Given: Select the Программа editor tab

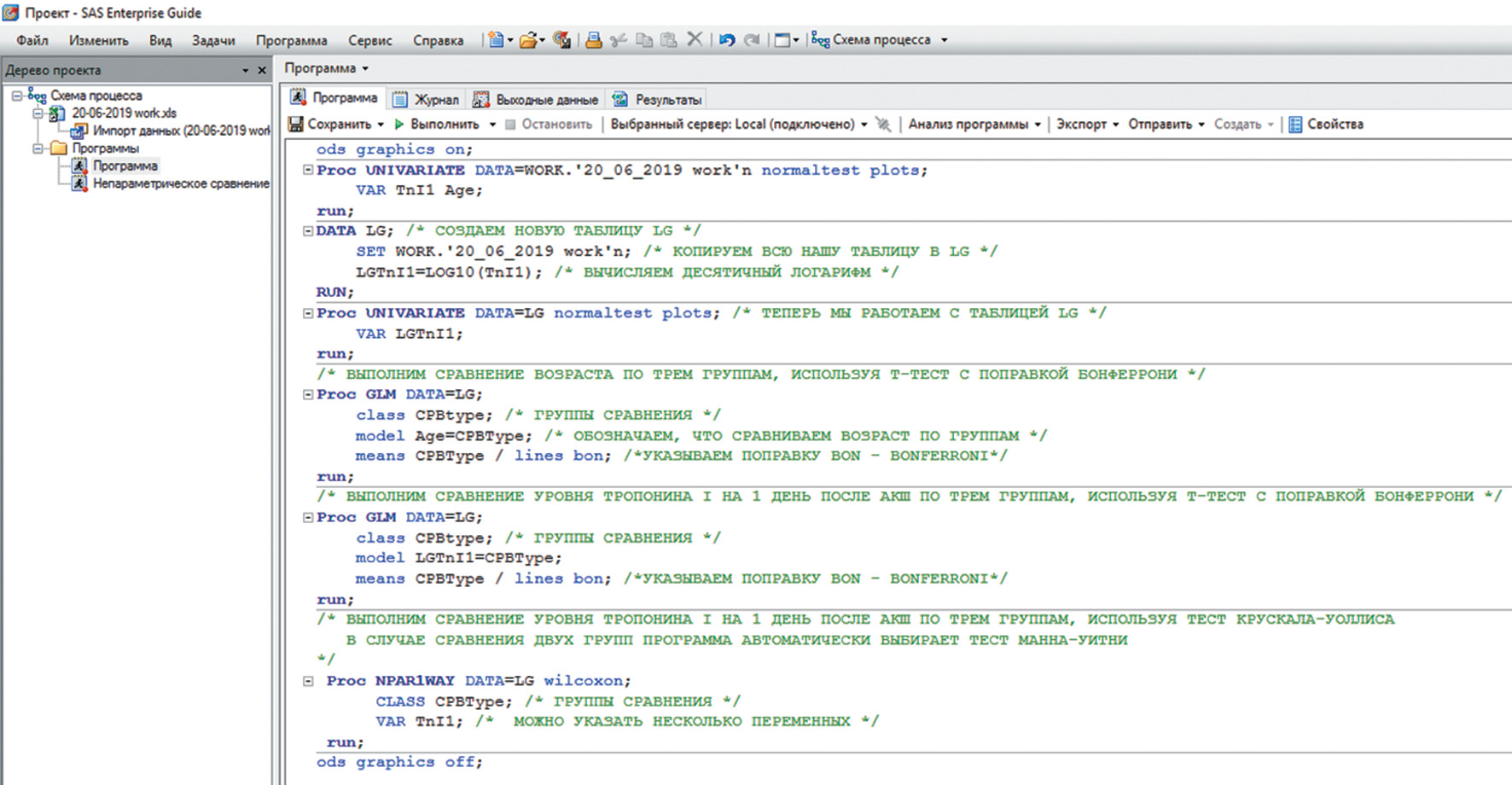Looking at the screenshot, I should click(334, 98).
